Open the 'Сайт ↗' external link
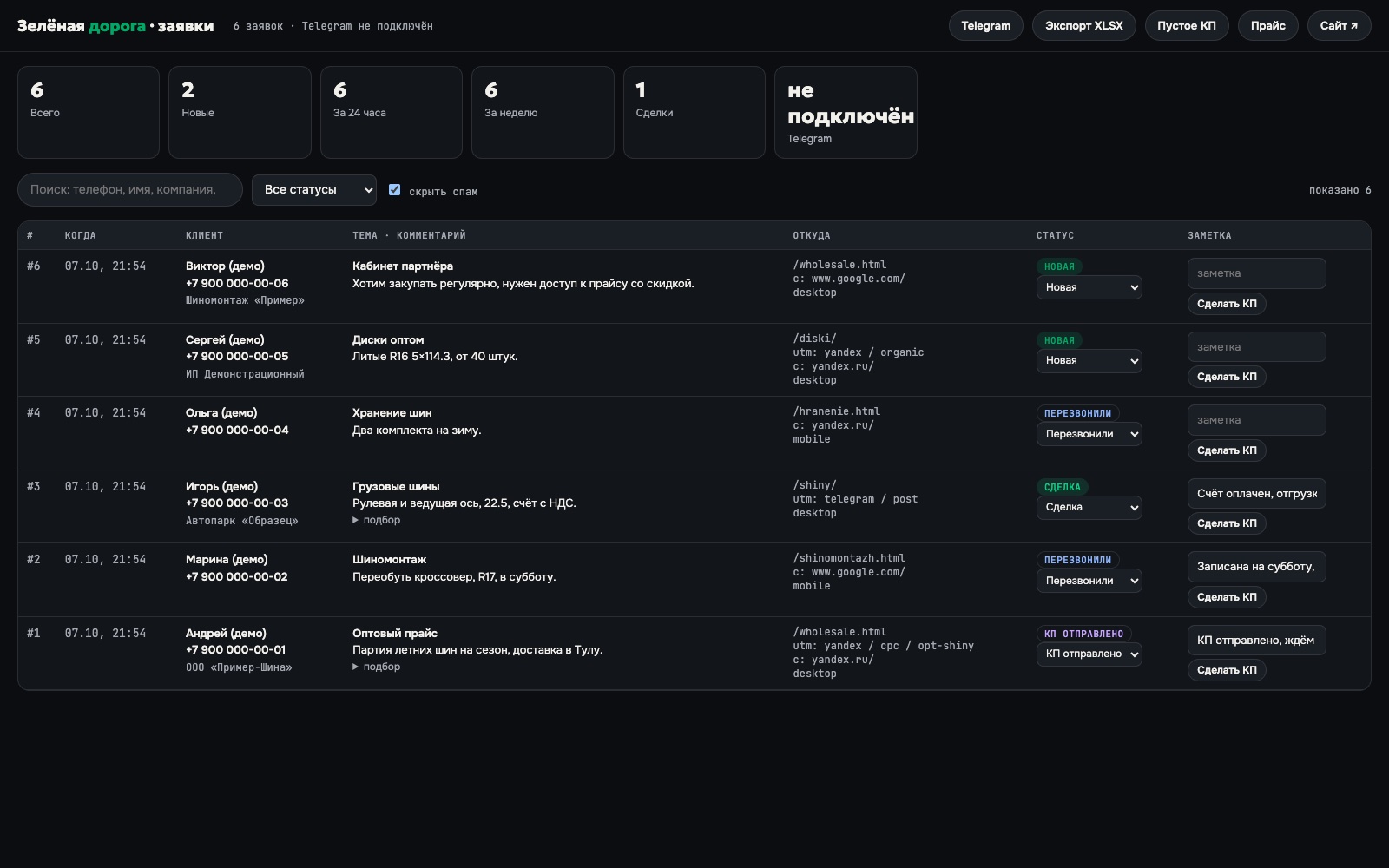This screenshot has height=868, width=1389. 1339,25
